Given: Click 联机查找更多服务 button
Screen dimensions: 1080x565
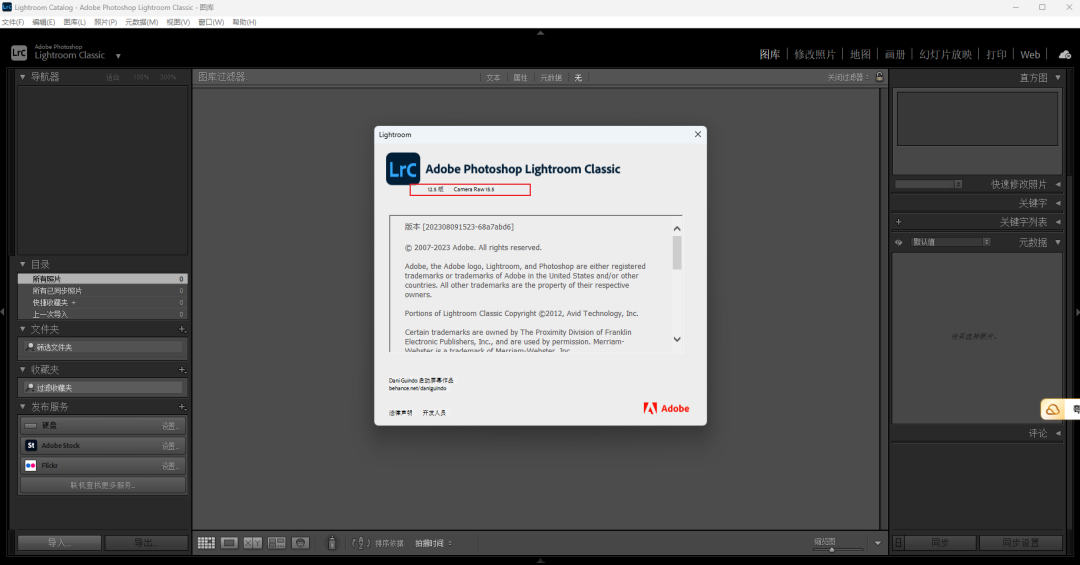Looking at the screenshot, I should tap(103, 485).
